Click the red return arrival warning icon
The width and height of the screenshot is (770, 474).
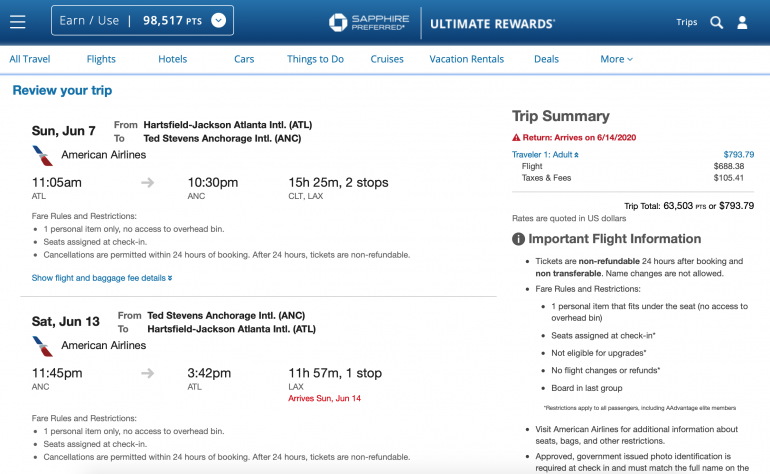pos(516,137)
